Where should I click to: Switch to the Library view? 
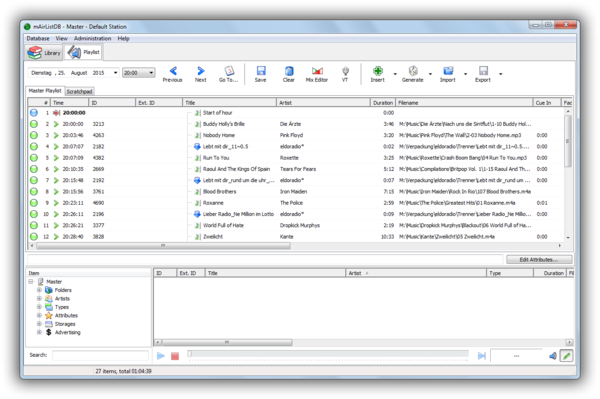44,53
